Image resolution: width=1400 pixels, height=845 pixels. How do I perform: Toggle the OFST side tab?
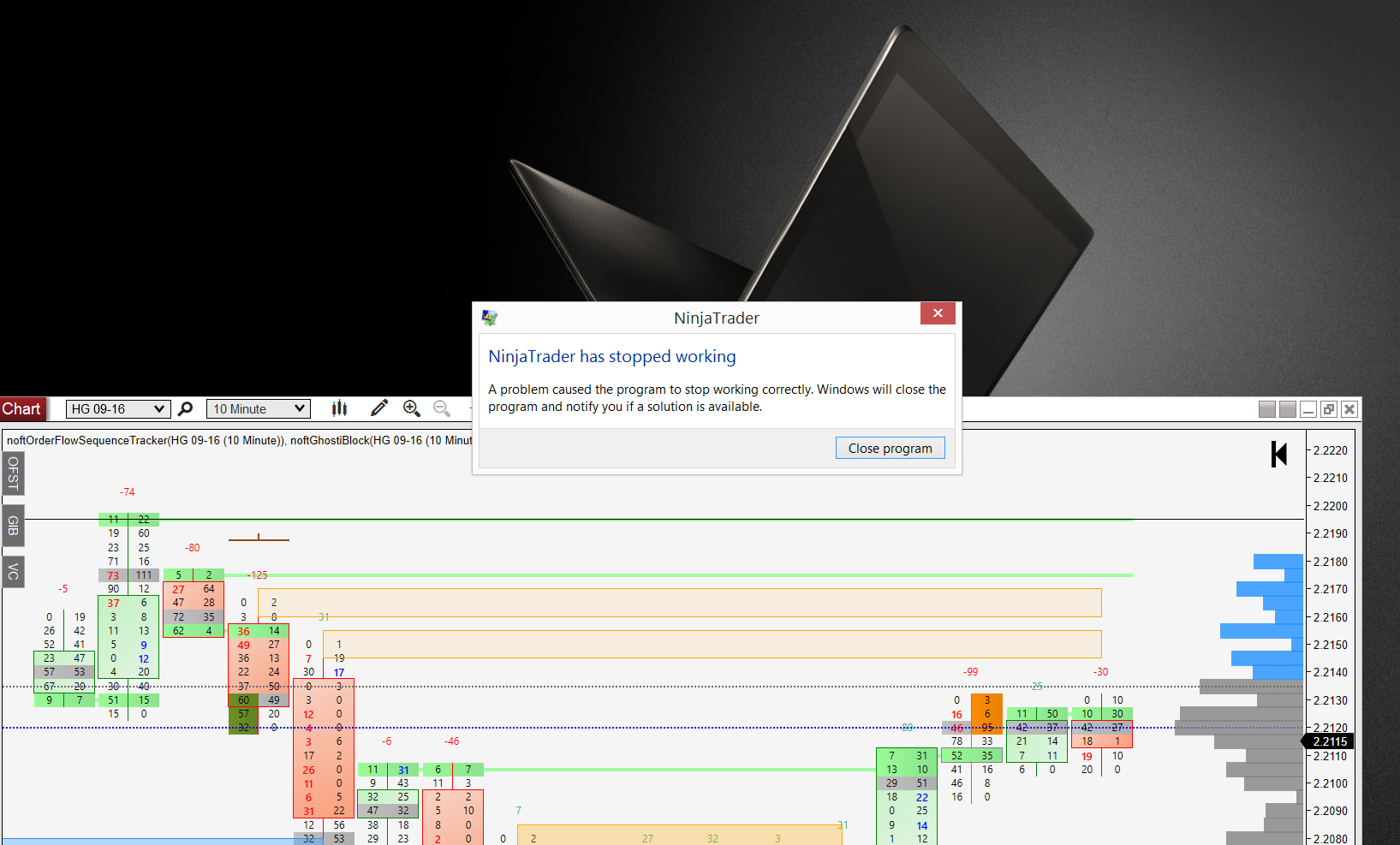(13, 473)
